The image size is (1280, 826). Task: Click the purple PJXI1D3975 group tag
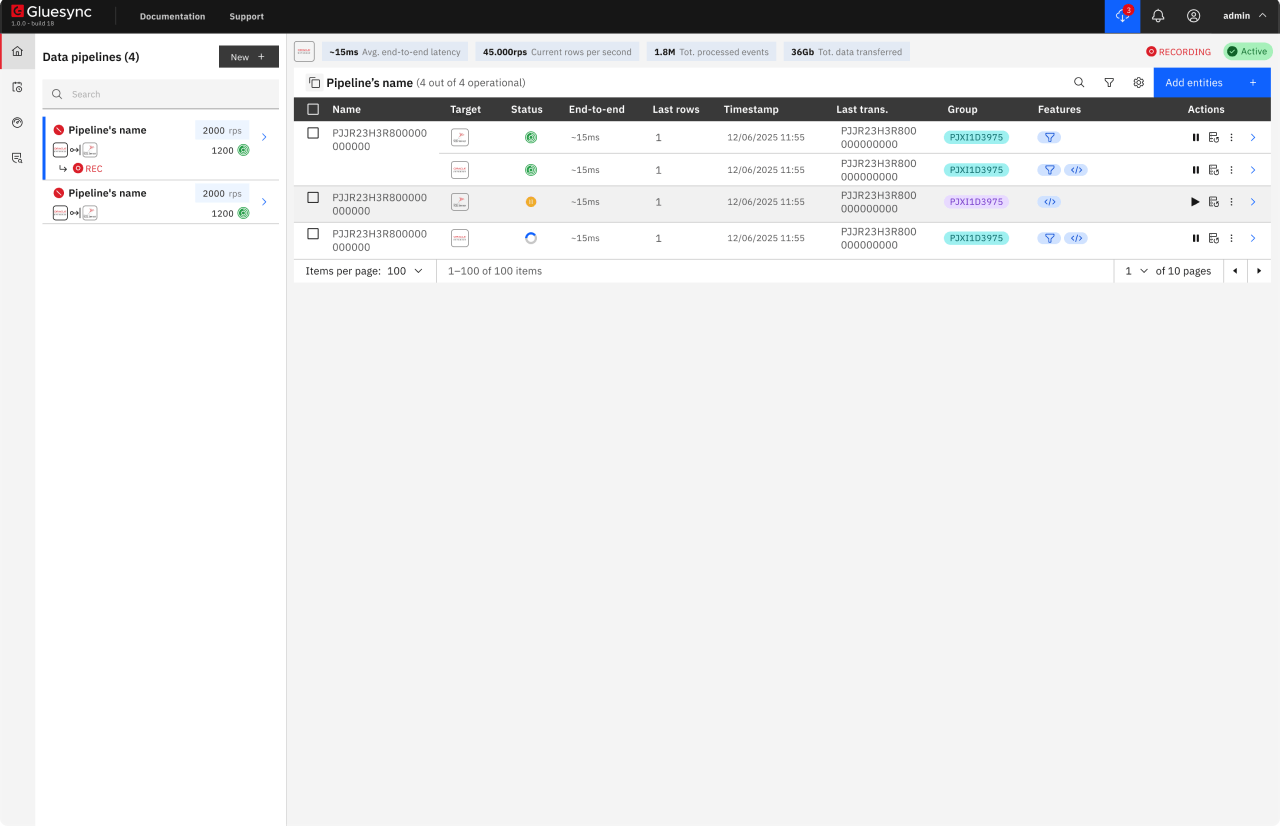[976, 202]
